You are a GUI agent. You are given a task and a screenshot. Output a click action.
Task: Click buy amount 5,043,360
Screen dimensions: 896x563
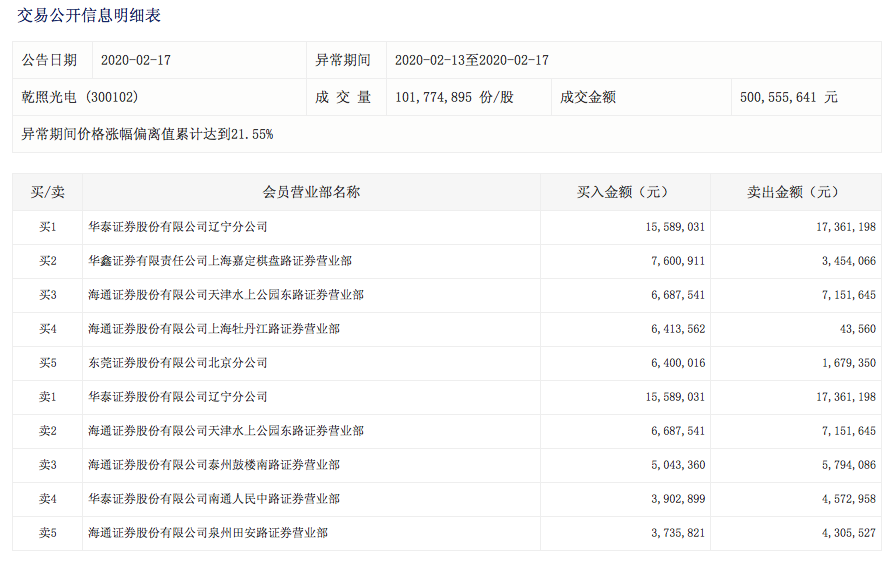coord(678,465)
